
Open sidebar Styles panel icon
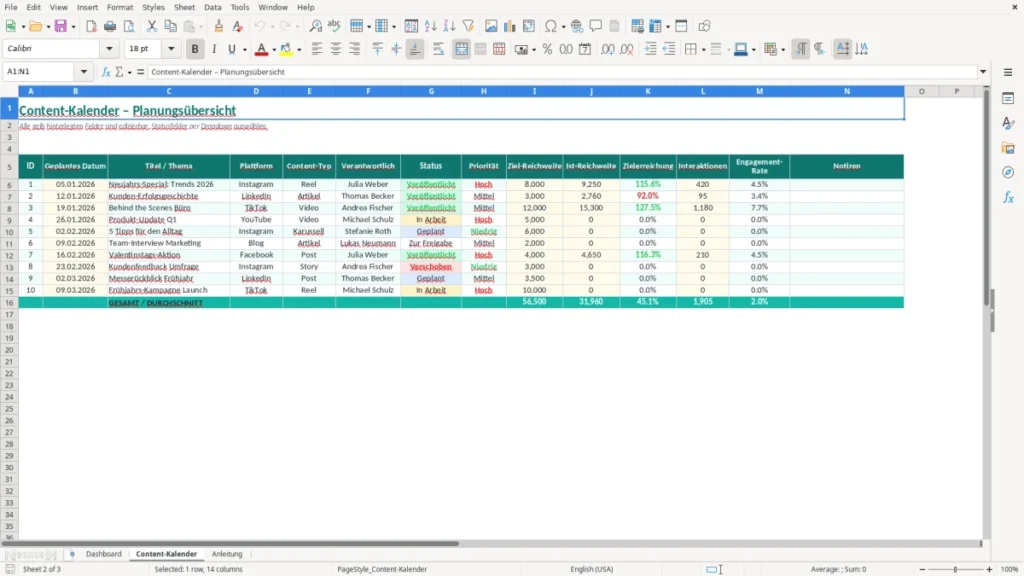[1008, 123]
